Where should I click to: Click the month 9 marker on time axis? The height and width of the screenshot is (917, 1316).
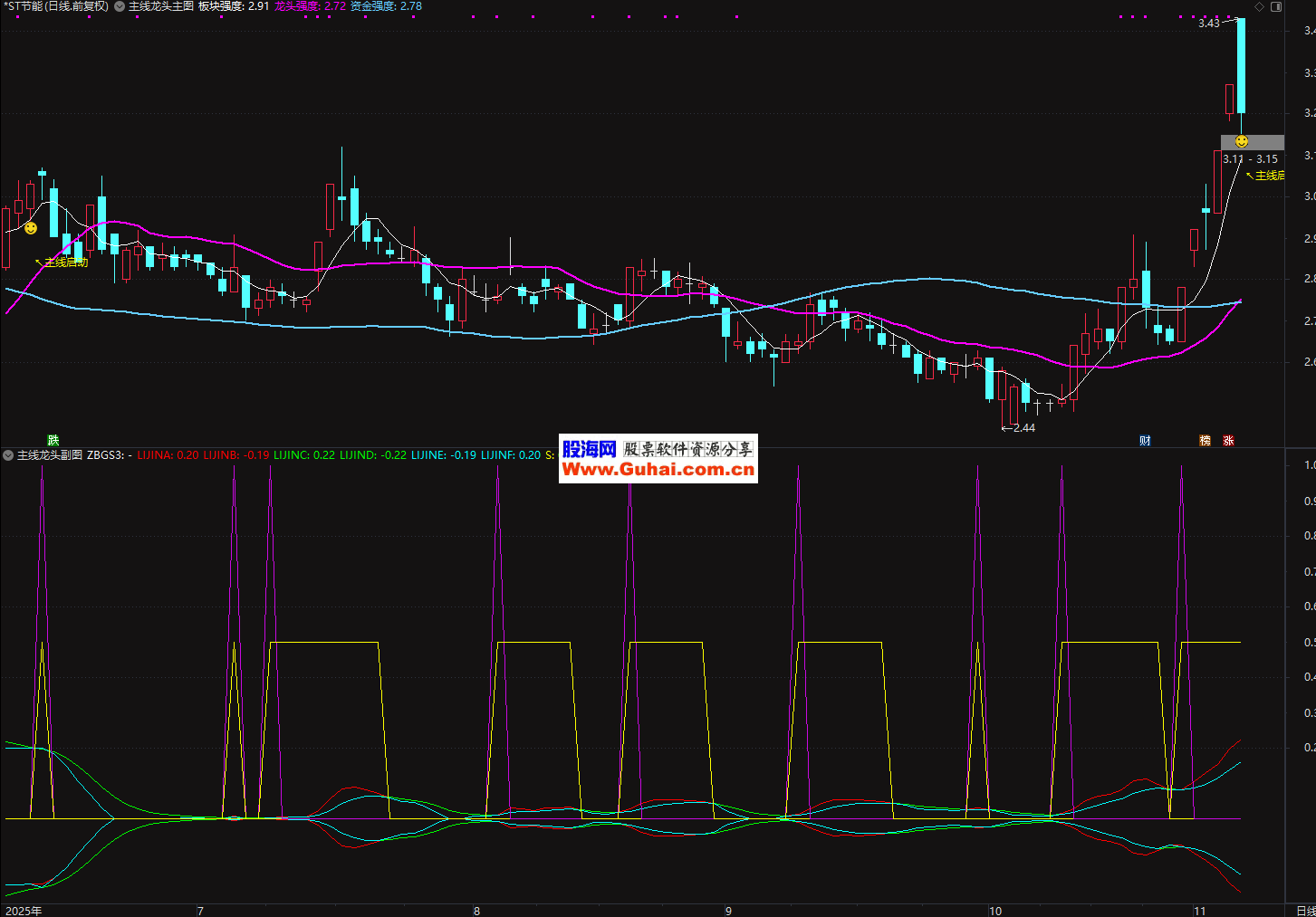tap(728, 911)
